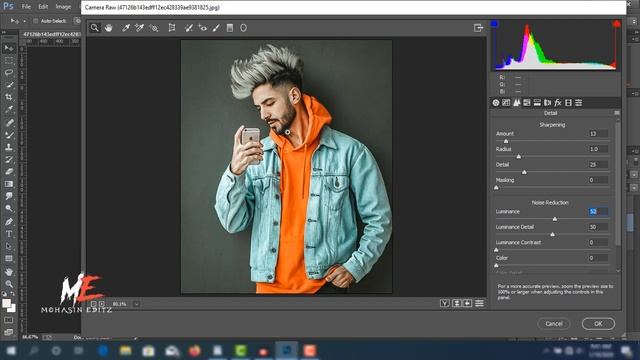Image resolution: width=640 pixels, height=360 pixels.
Task: Select the Photoshop Type tool
Action: click(x=9, y=234)
